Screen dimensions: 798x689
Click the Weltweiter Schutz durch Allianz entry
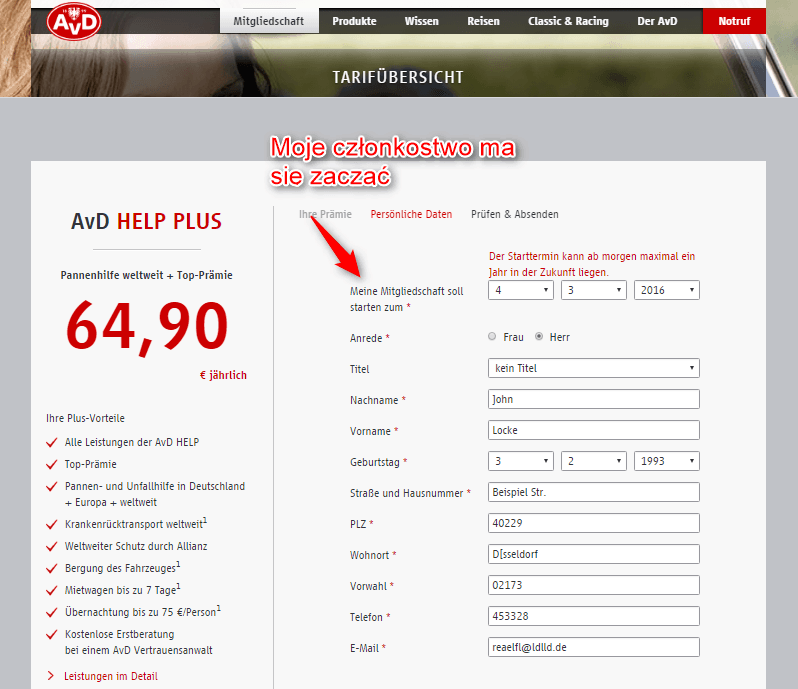click(136, 546)
